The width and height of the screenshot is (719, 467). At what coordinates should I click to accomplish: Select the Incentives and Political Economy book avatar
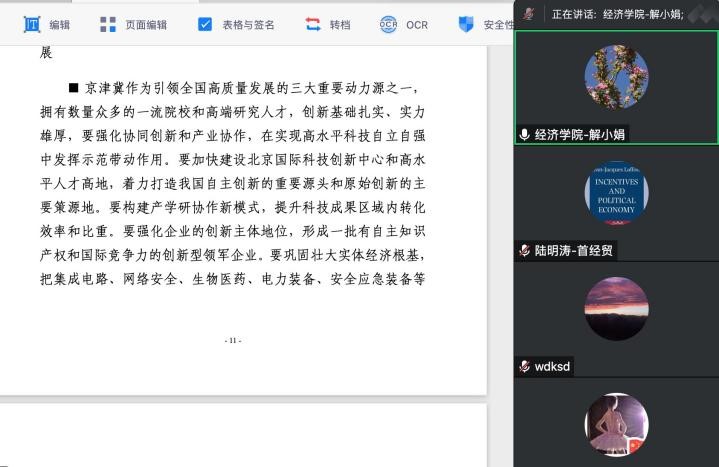(616, 193)
